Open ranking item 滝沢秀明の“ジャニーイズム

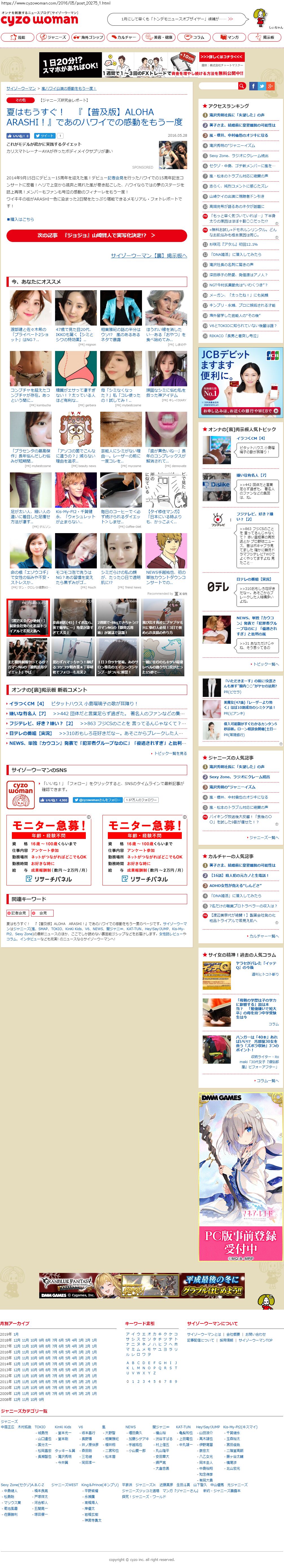click(x=232, y=145)
